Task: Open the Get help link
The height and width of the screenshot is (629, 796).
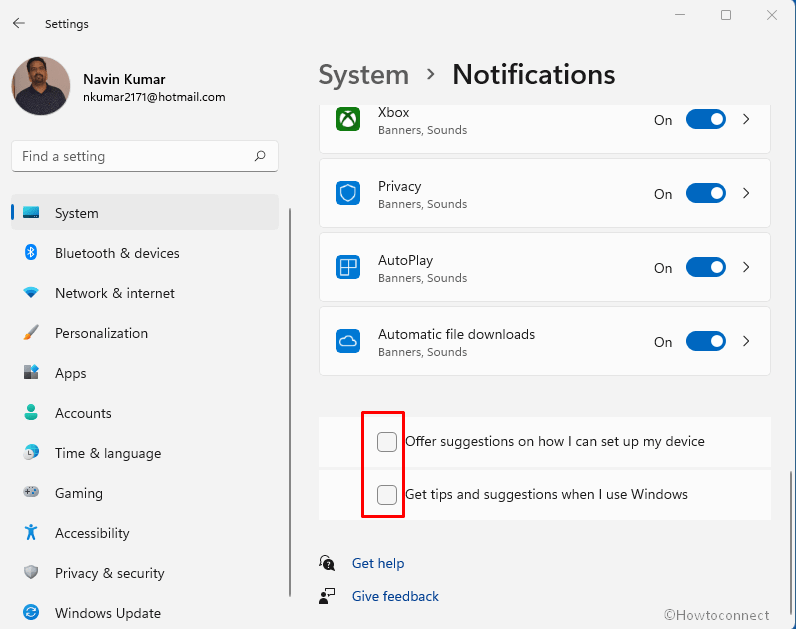Action: click(378, 564)
